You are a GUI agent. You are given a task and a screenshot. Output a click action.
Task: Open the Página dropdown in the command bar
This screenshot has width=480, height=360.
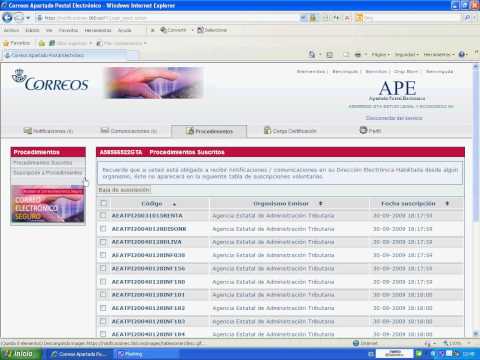tap(380, 54)
